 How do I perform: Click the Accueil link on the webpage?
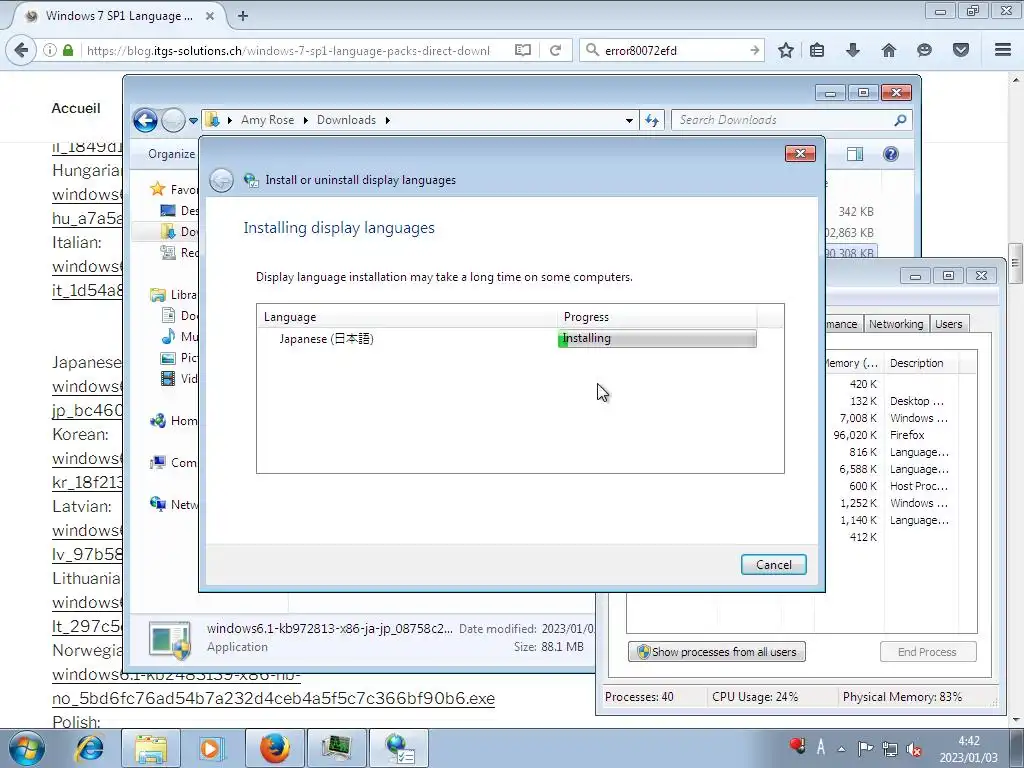point(76,108)
